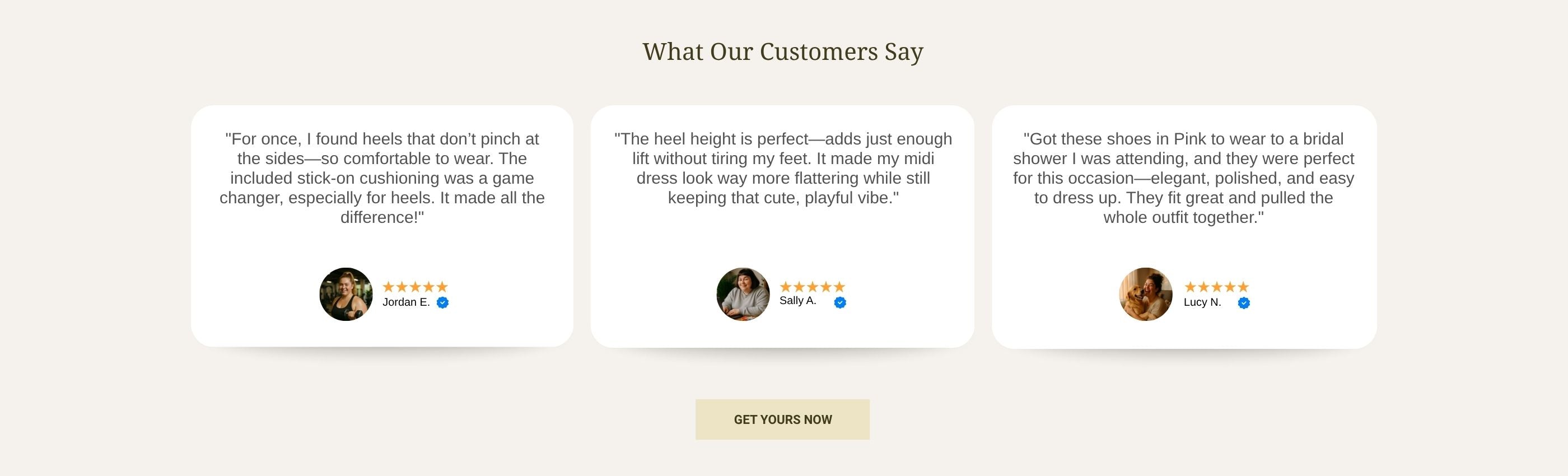The image size is (1568, 476).
Task: Click the GET YOURS NOW button
Action: (783, 419)
